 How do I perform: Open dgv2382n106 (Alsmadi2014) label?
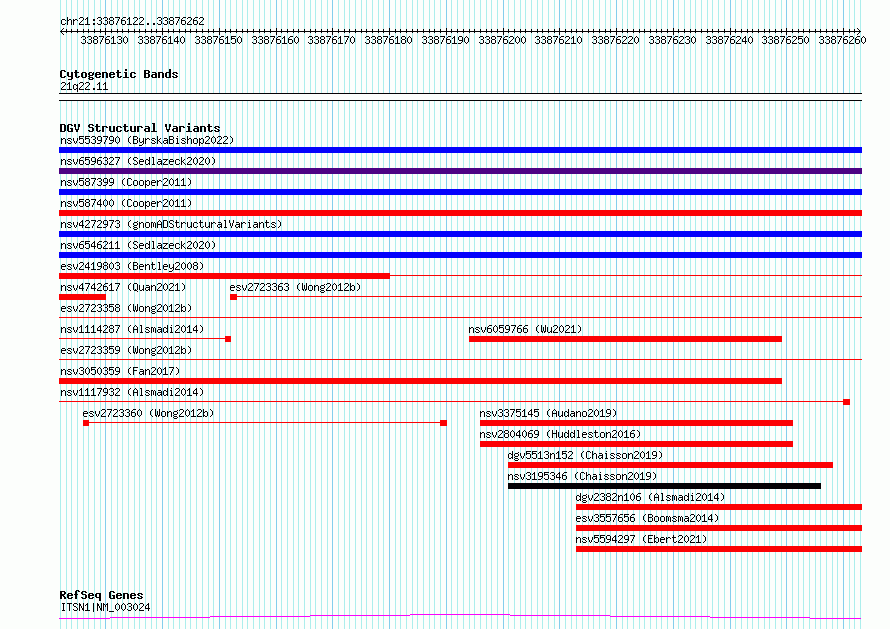650,497
